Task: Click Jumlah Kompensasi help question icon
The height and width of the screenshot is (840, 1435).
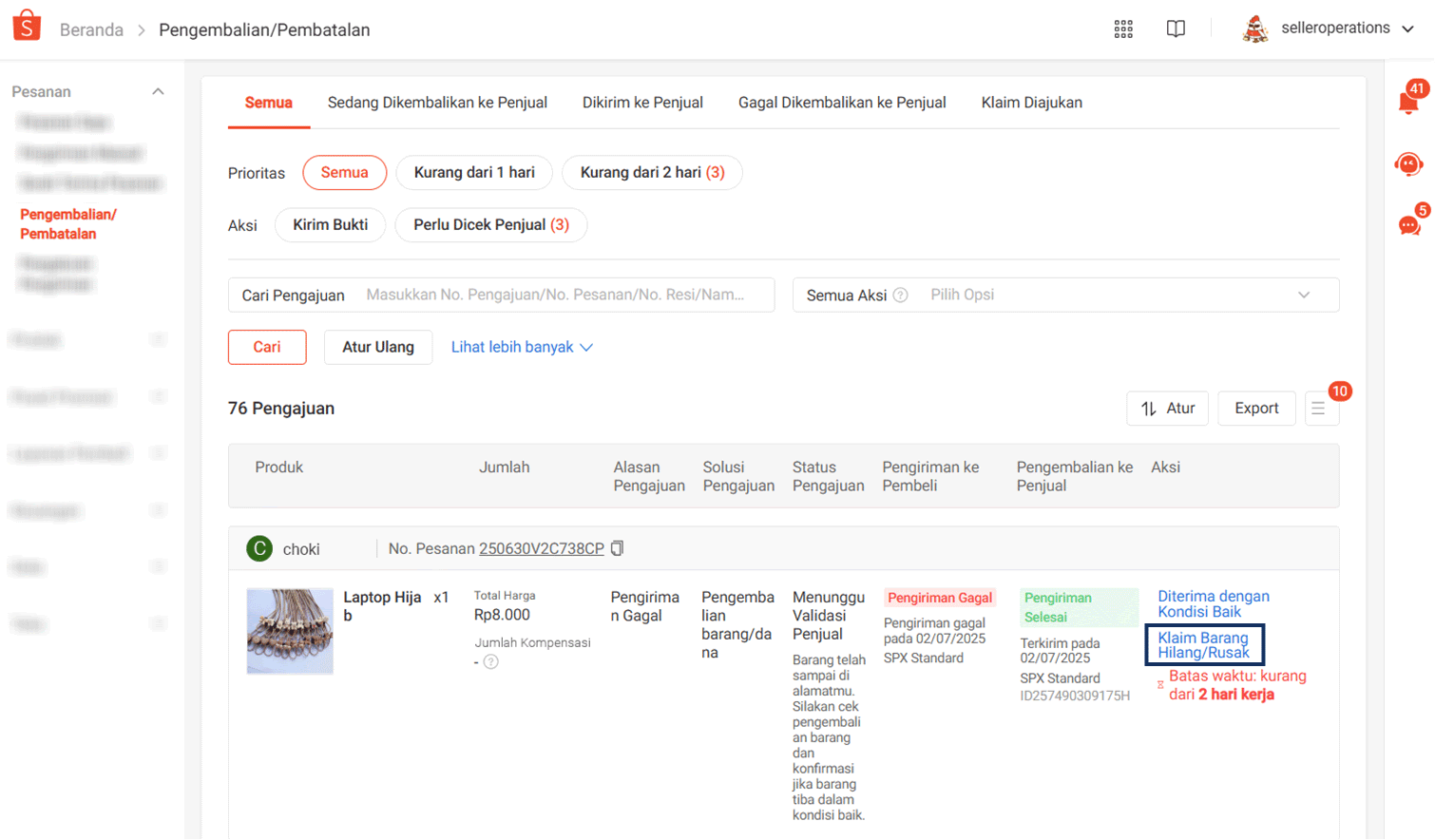Action: [x=490, y=662]
